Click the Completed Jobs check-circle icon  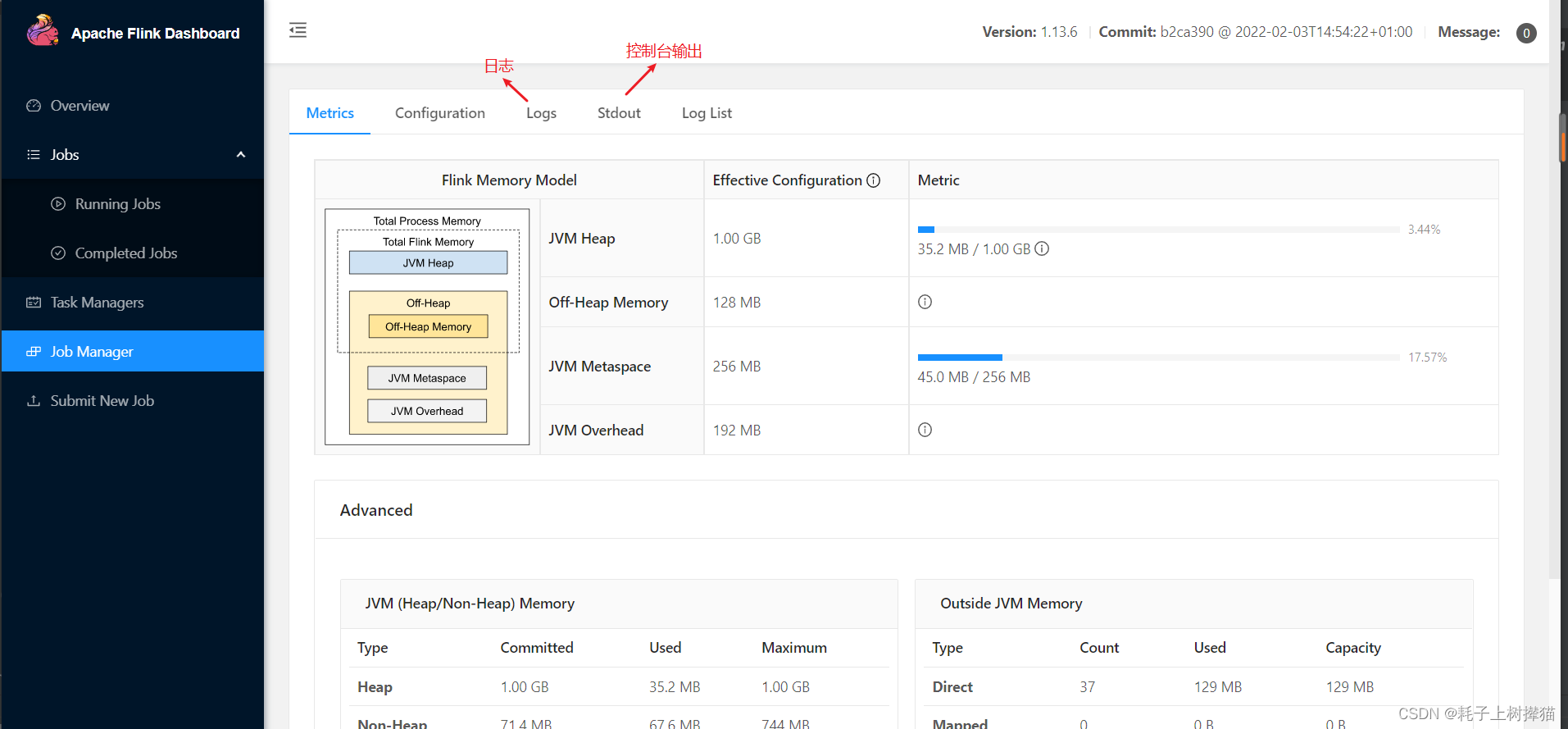click(58, 253)
